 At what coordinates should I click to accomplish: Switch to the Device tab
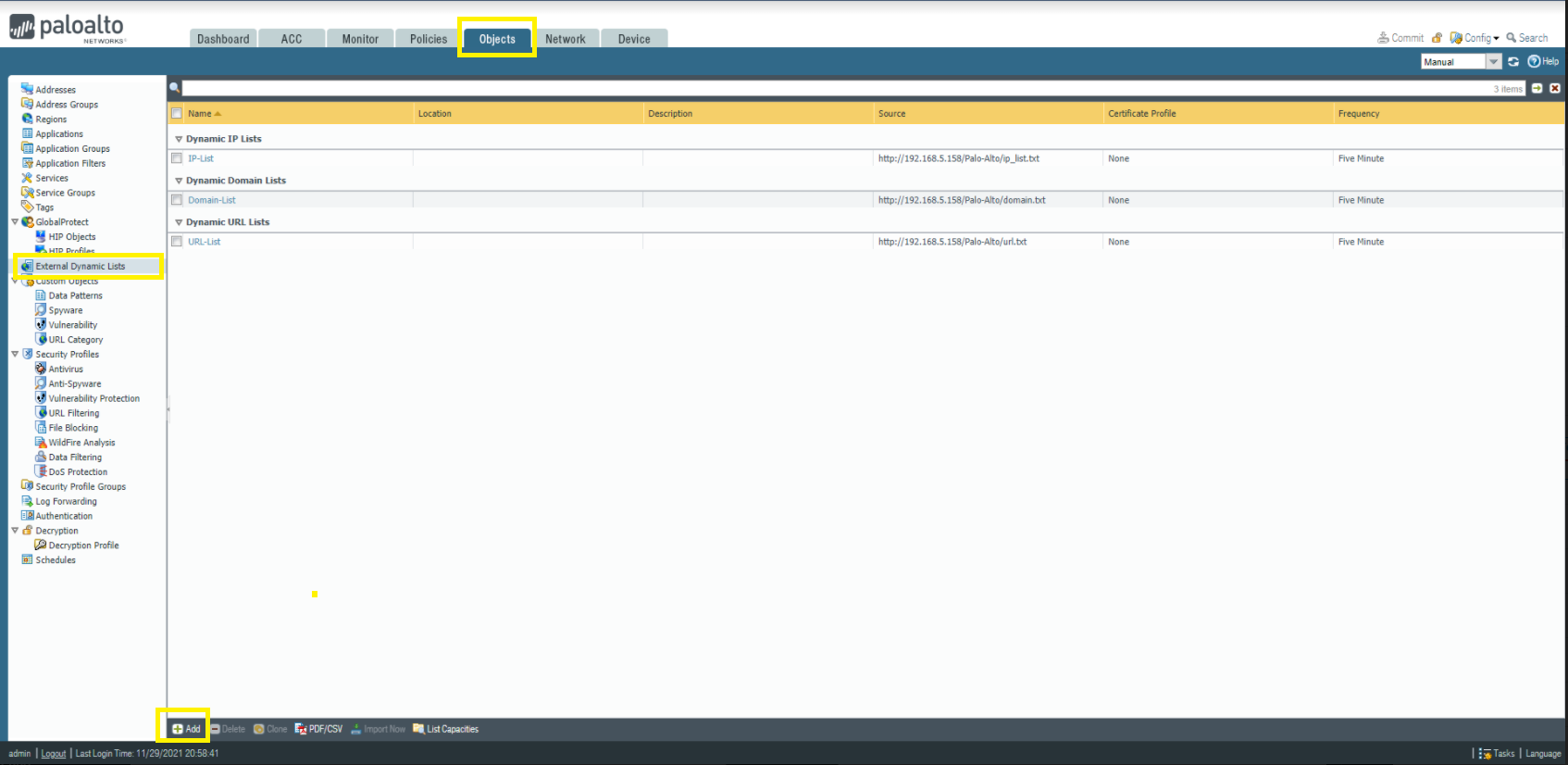(x=634, y=39)
